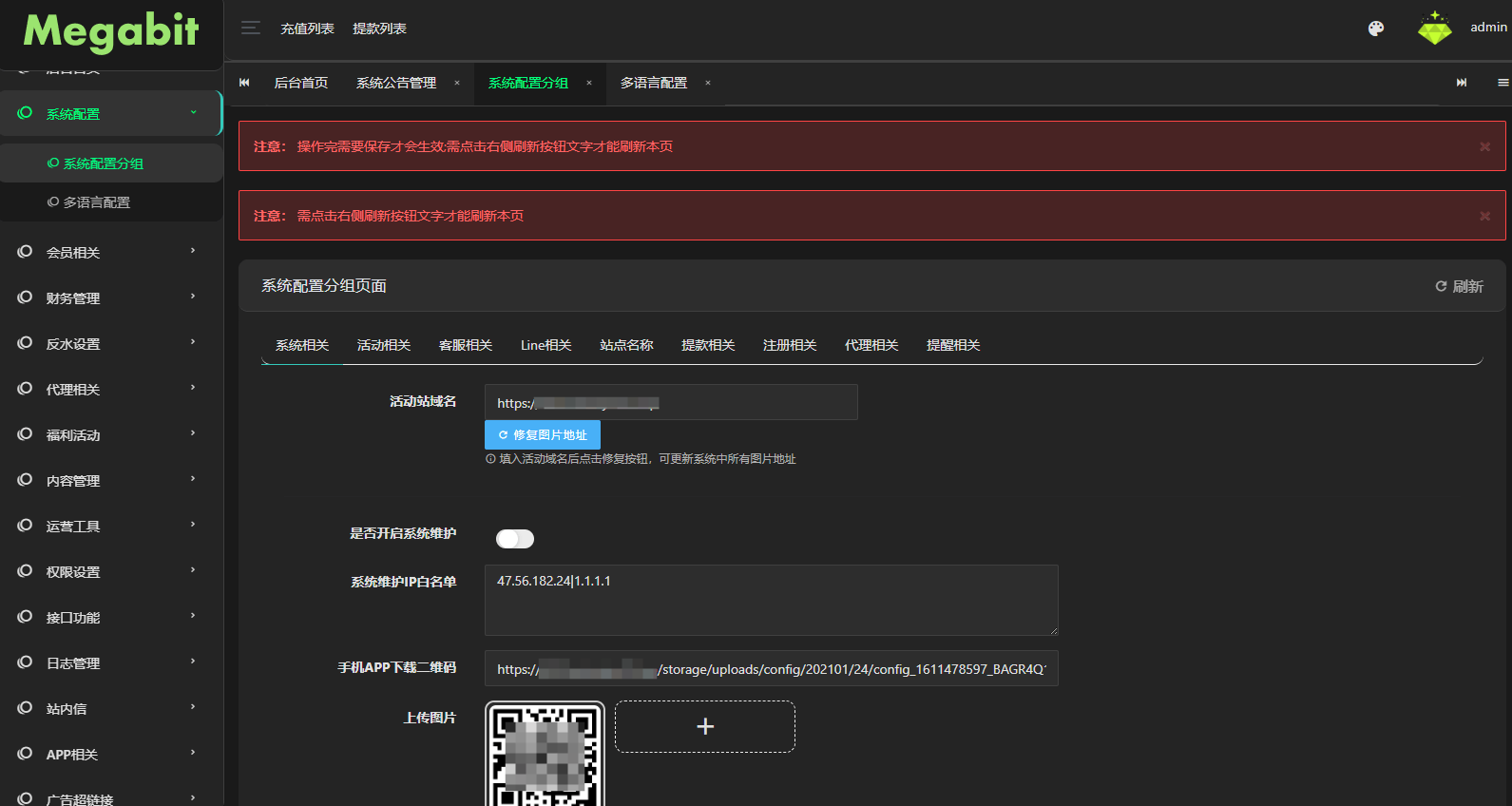
Task: Open the 充值列表 link in header
Action: [307, 29]
